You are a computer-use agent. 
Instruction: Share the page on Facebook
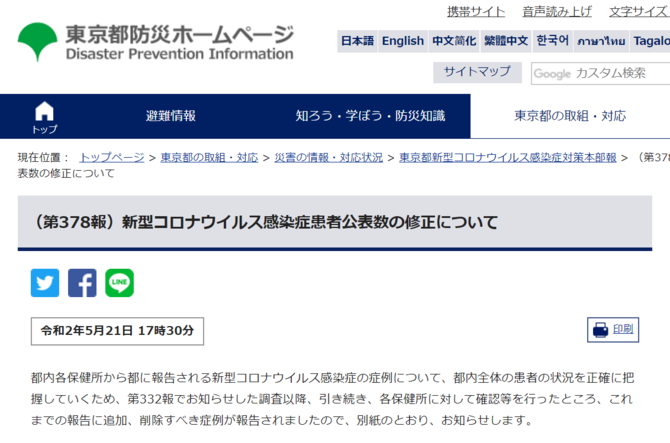coord(82,283)
